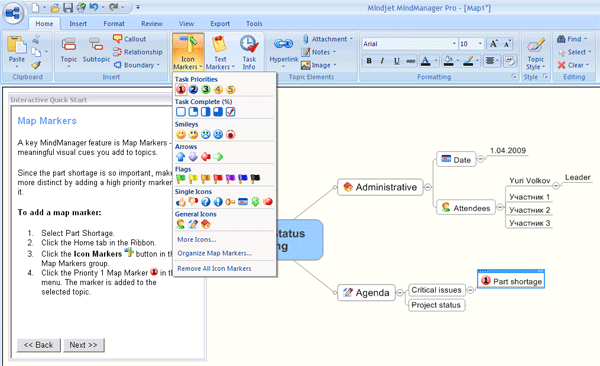The image size is (600, 366).
Task: Open the font size 10 dropdown
Action: point(480,44)
